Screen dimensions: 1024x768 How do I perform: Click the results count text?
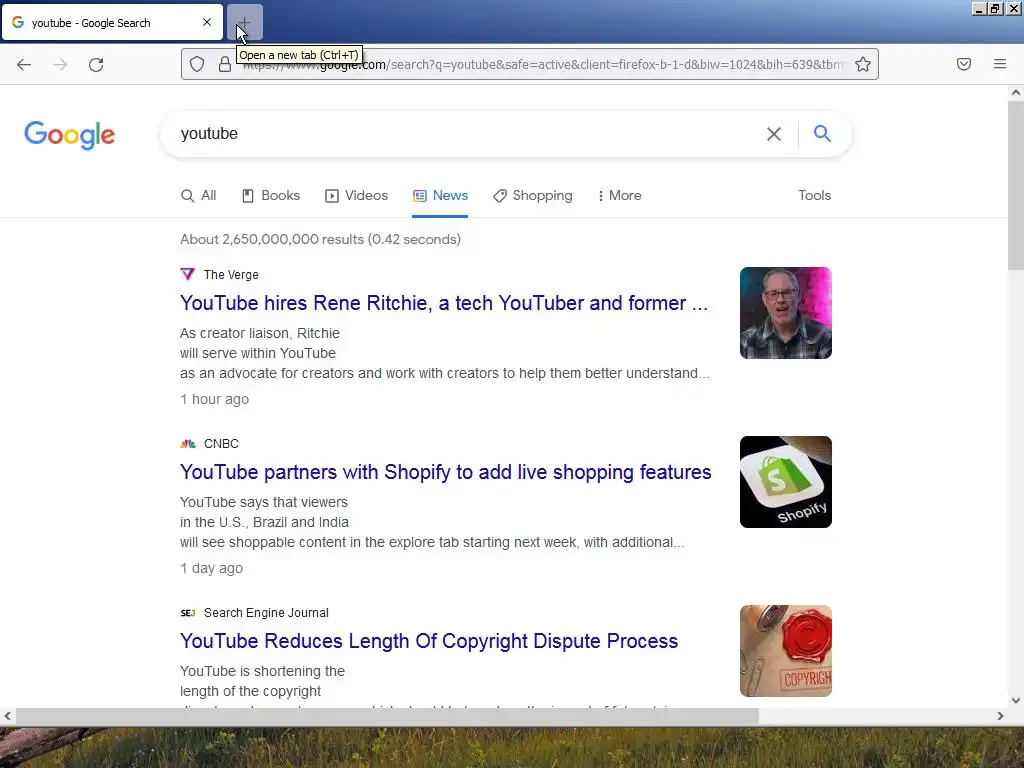[320, 240]
